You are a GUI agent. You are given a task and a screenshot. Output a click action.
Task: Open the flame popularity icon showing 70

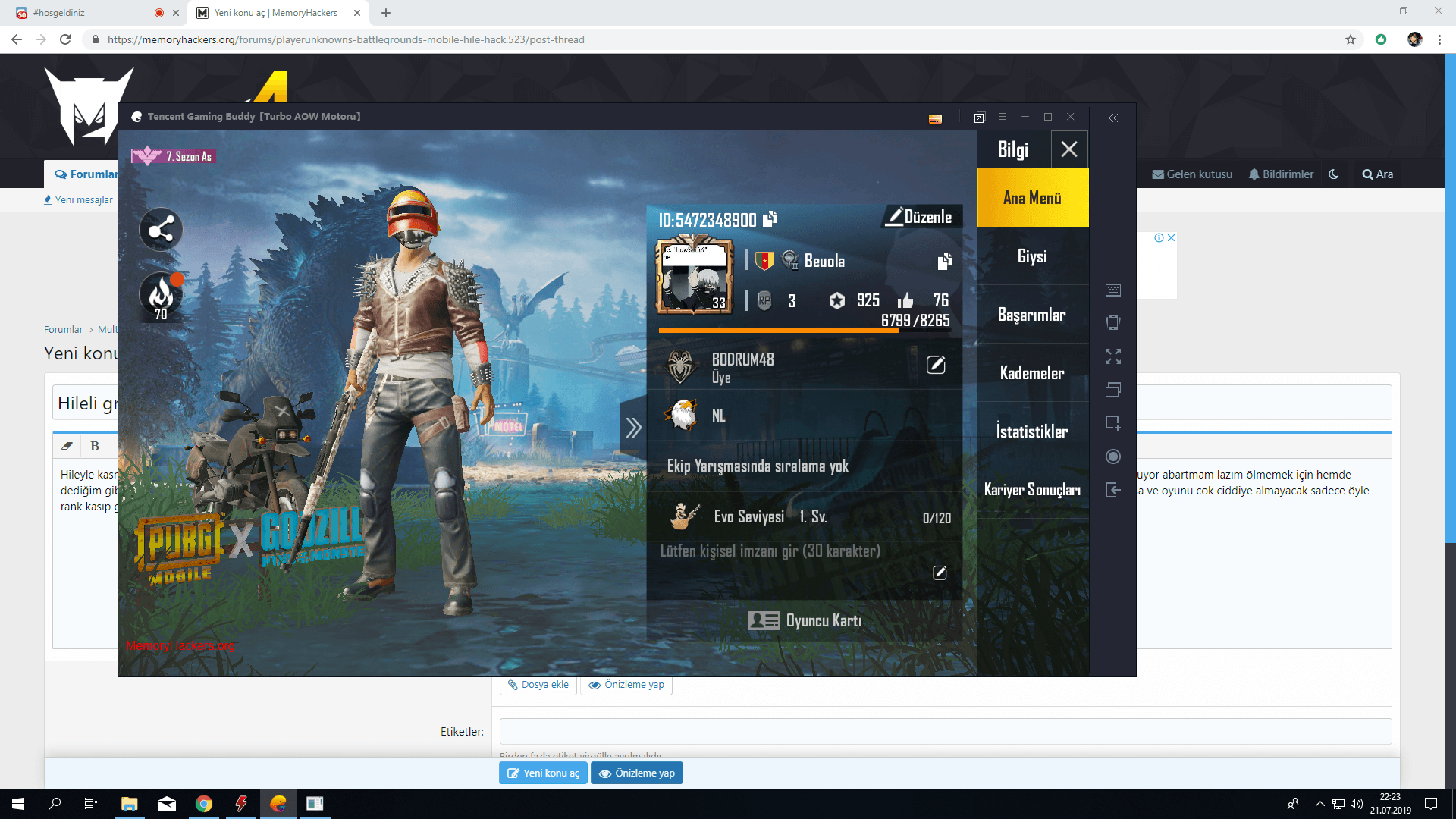tap(161, 297)
